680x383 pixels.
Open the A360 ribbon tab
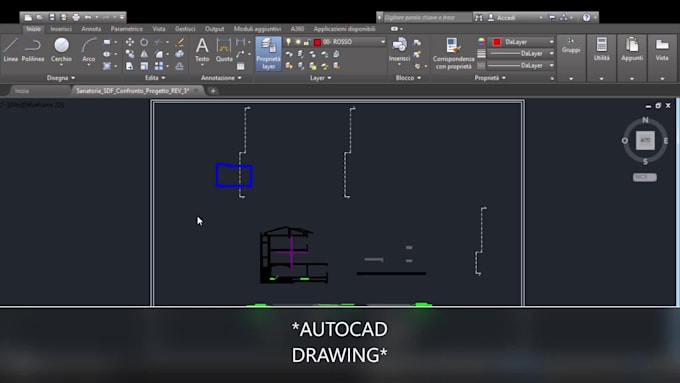[297, 29]
